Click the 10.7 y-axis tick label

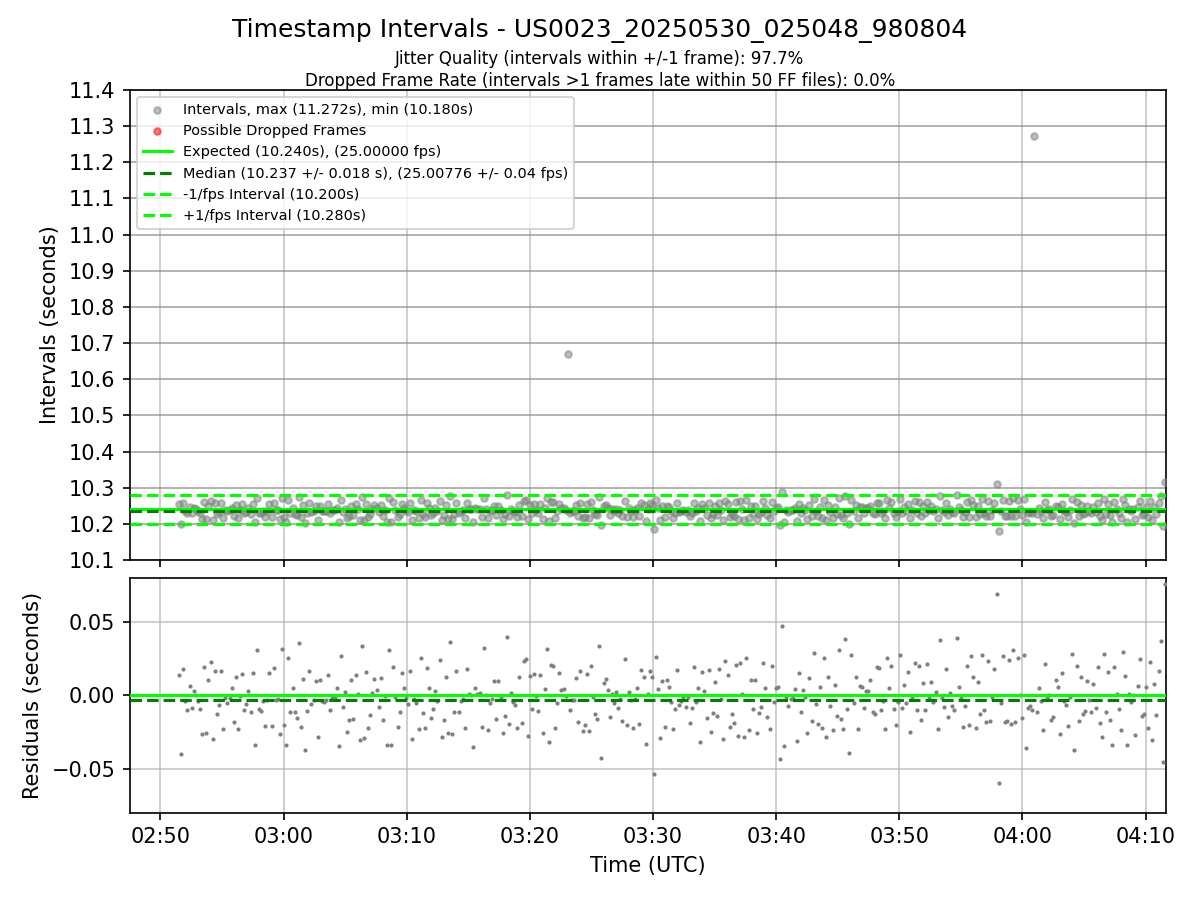tap(94, 343)
